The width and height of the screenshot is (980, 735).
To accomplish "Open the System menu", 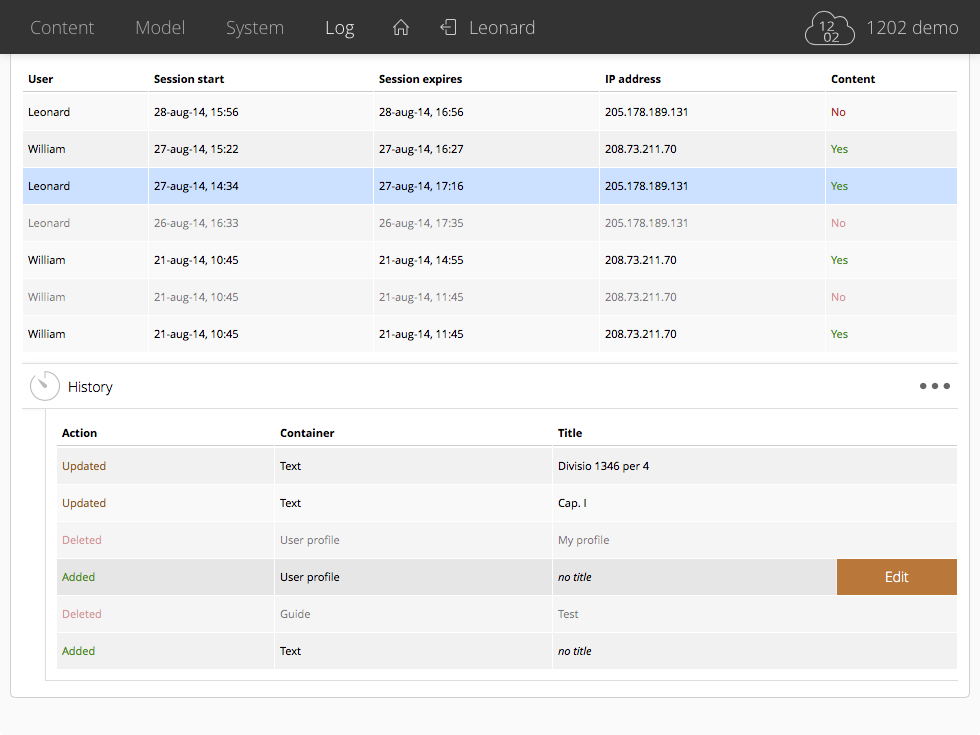I will tap(255, 28).
